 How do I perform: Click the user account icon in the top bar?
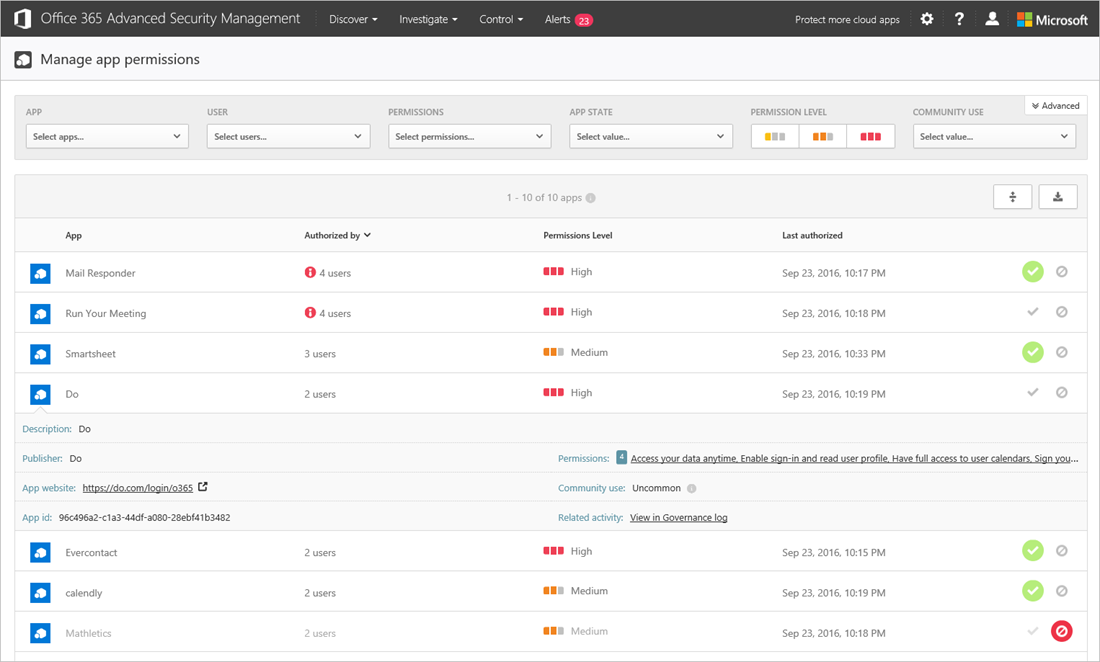pyautogui.click(x=991, y=18)
